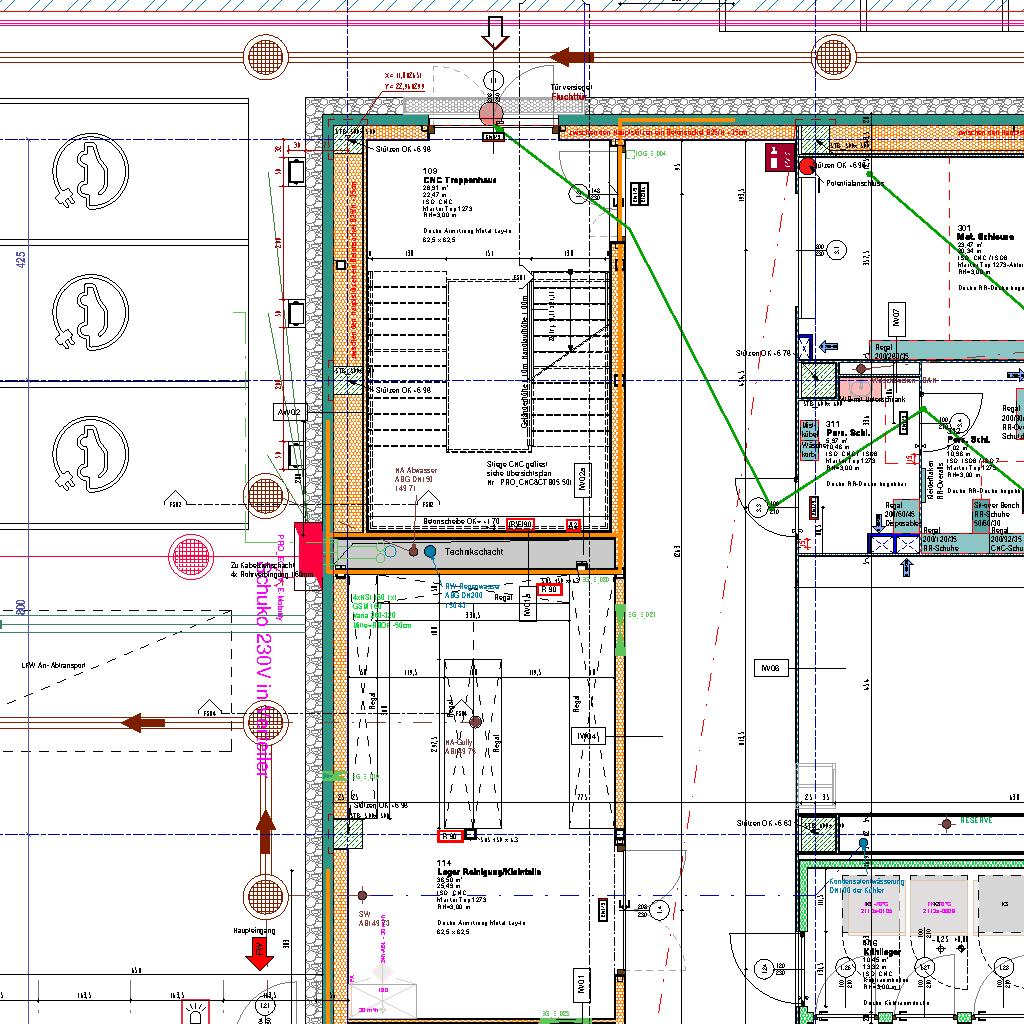The height and width of the screenshot is (1024, 1024).
Task: Click the brown HA-Gully drain point
Action: pyautogui.click(x=475, y=722)
